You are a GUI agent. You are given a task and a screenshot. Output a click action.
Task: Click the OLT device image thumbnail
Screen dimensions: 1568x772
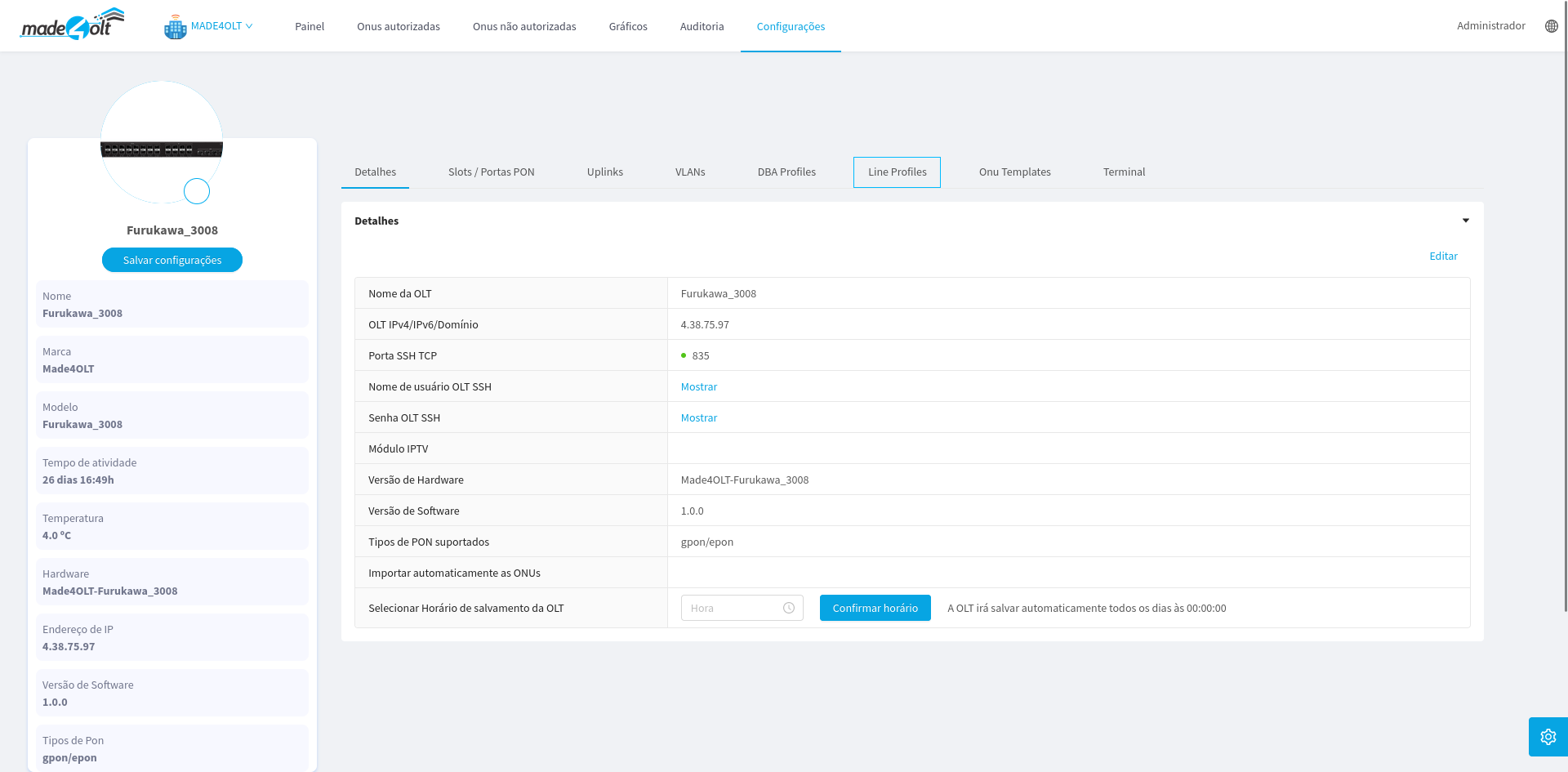(x=161, y=149)
